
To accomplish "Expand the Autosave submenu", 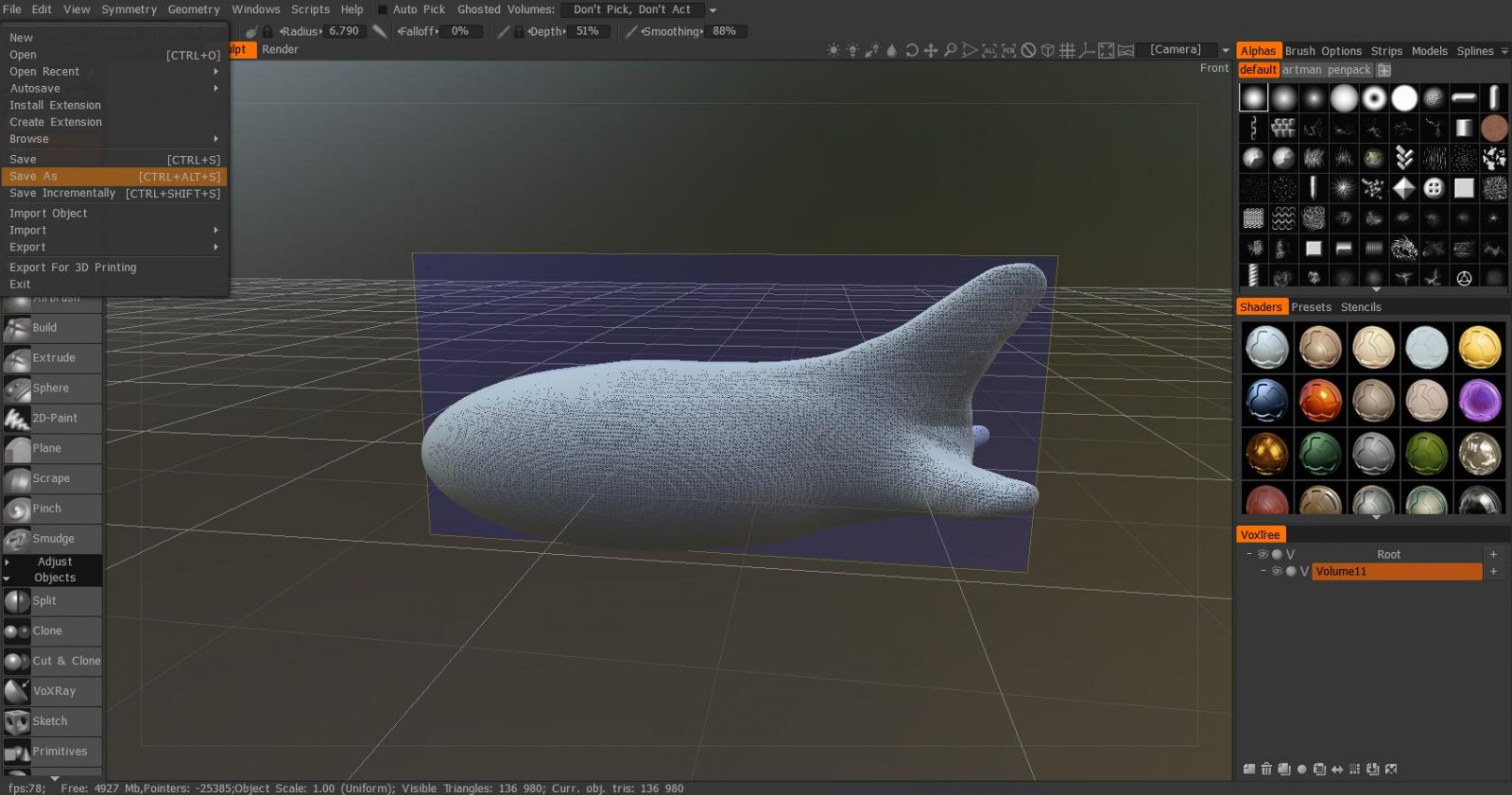I will [215, 89].
